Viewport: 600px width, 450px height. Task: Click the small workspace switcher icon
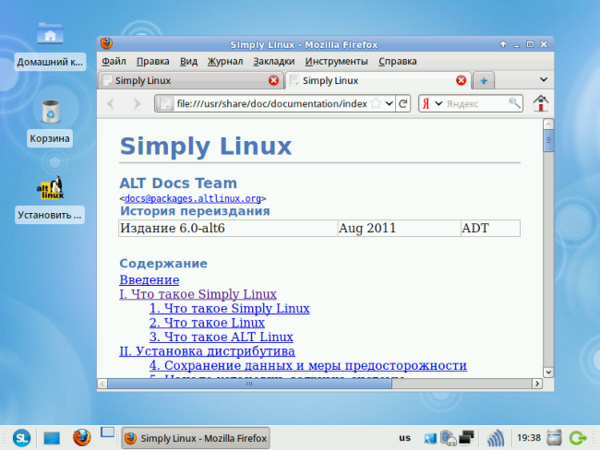[107, 432]
